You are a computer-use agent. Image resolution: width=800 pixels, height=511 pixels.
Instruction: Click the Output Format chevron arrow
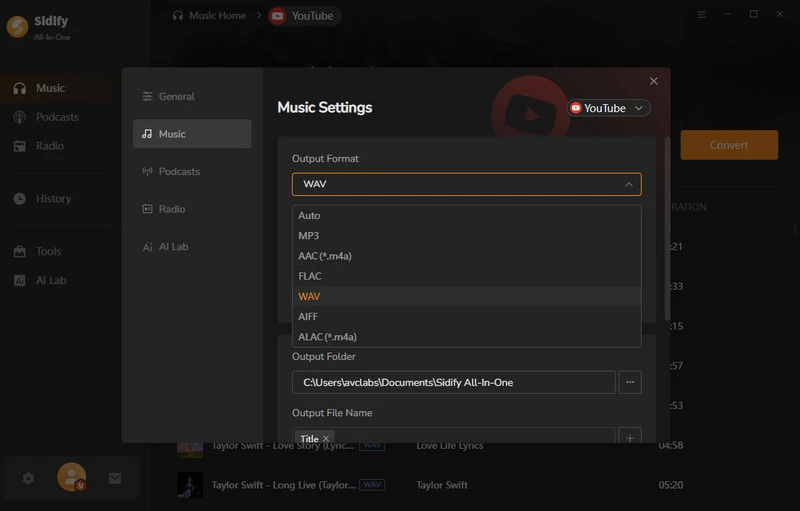coord(629,185)
